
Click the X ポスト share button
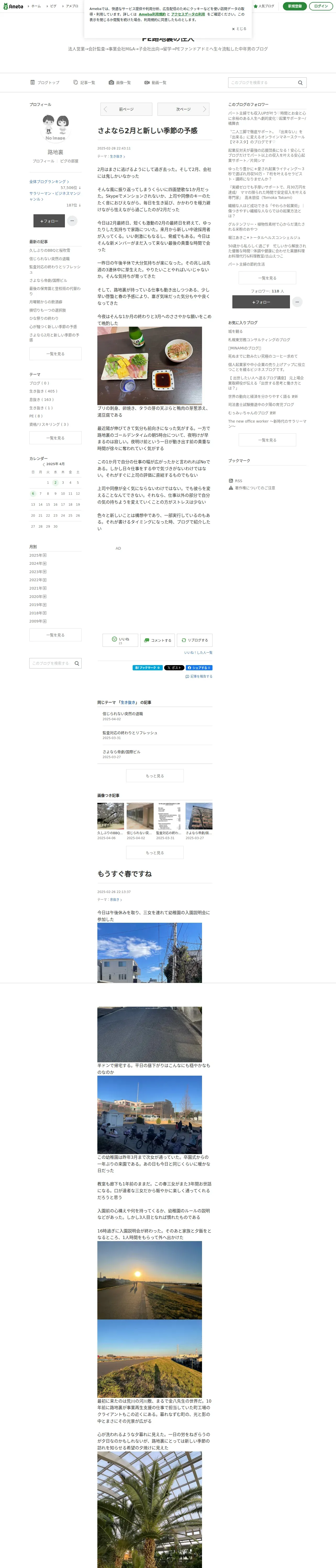(x=174, y=668)
